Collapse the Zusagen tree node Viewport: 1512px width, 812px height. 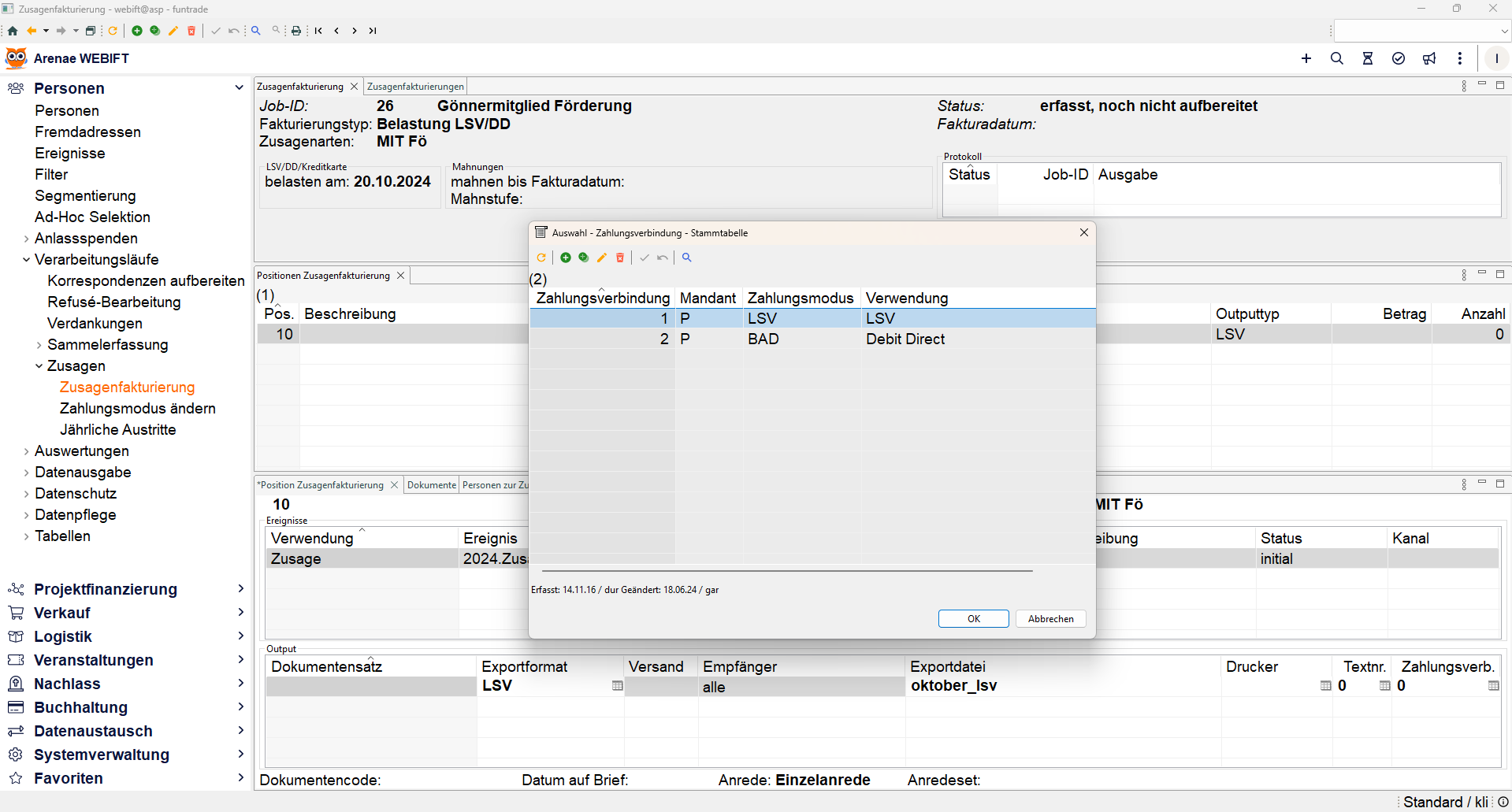39,366
